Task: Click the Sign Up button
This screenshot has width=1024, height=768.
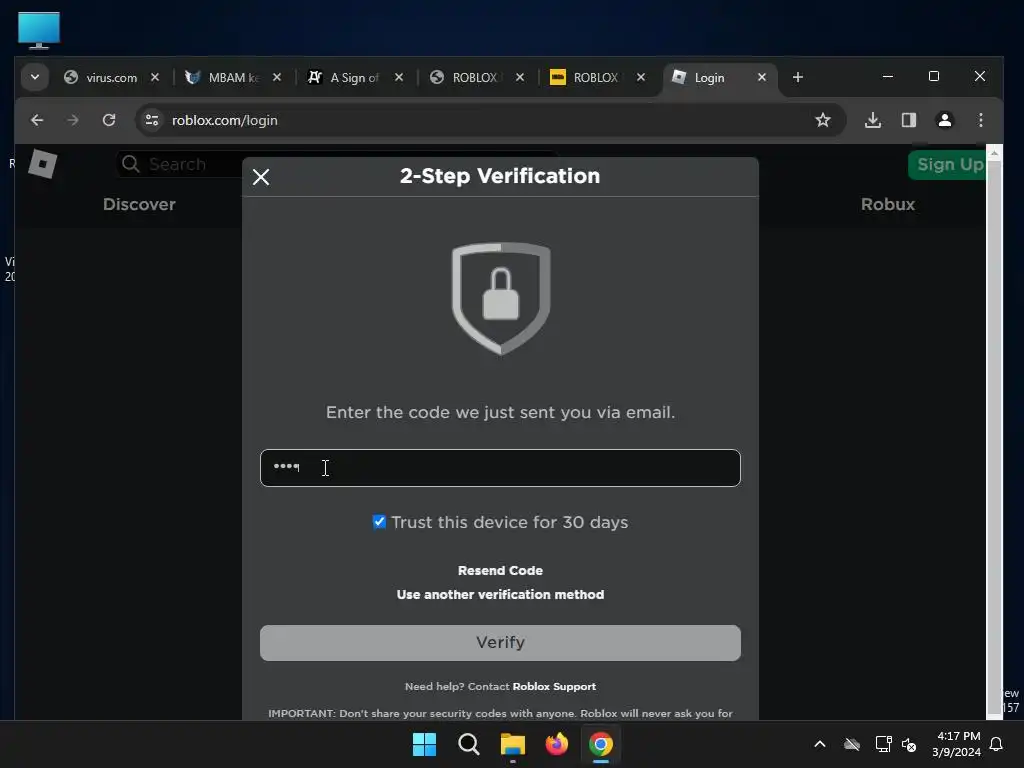Action: pyautogui.click(x=948, y=165)
